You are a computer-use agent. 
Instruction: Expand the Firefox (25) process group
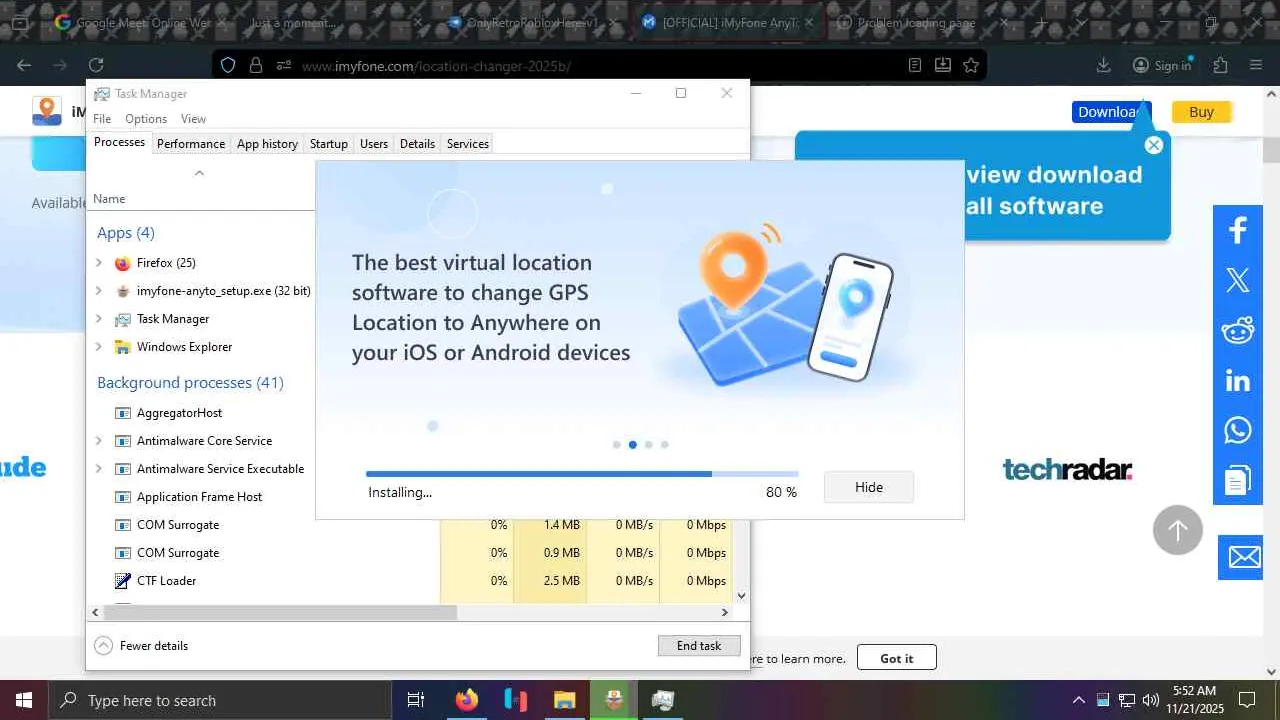pyautogui.click(x=99, y=263)
